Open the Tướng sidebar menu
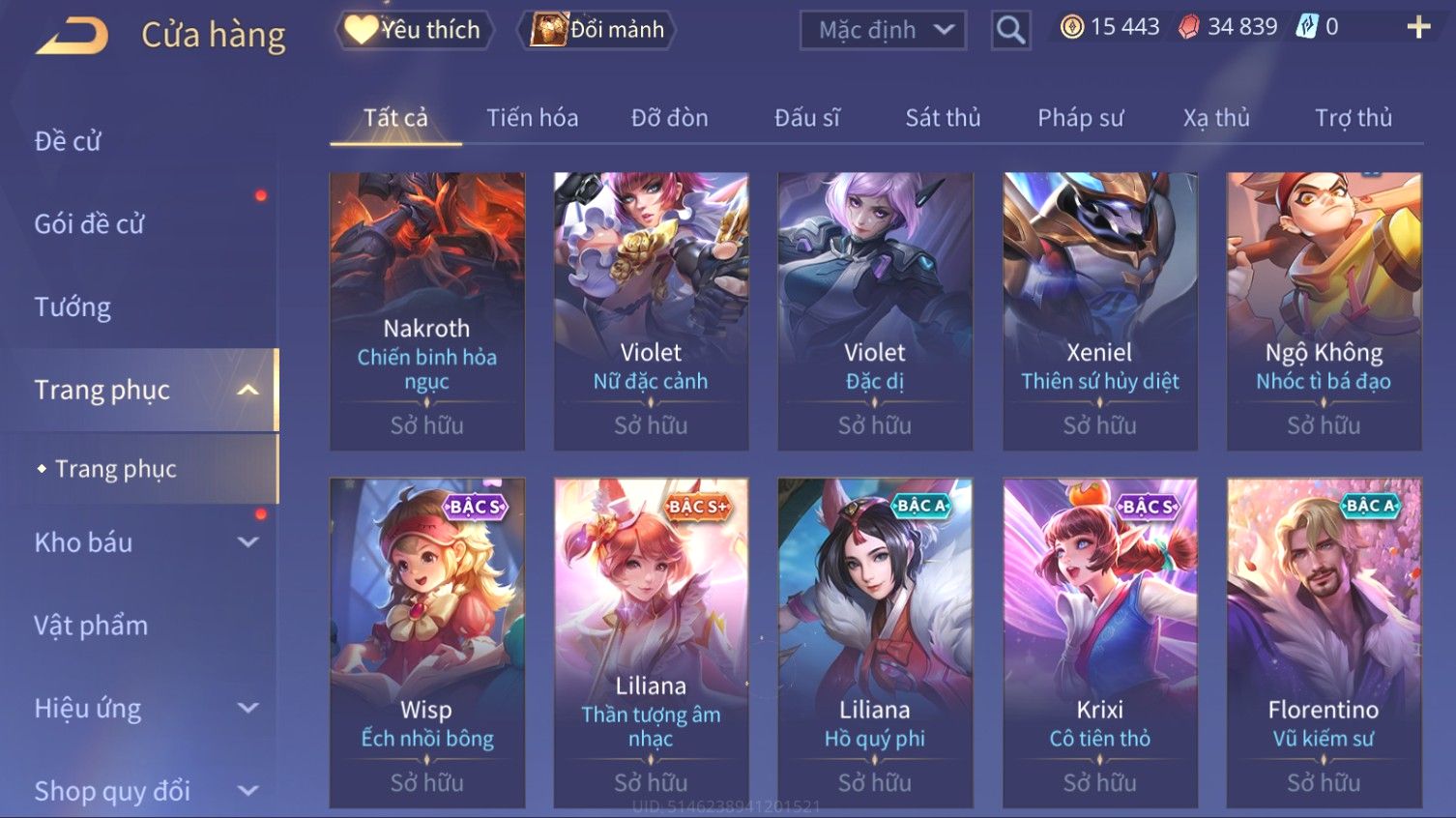The image size is (1456, 818). 73,307
